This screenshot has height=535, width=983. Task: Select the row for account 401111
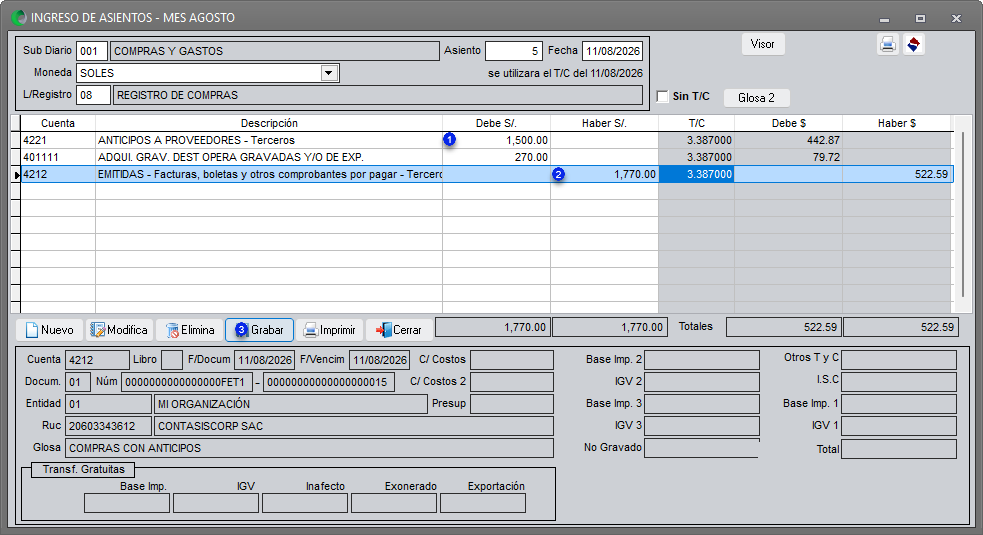pyautogui.click(x=486, y=157)
